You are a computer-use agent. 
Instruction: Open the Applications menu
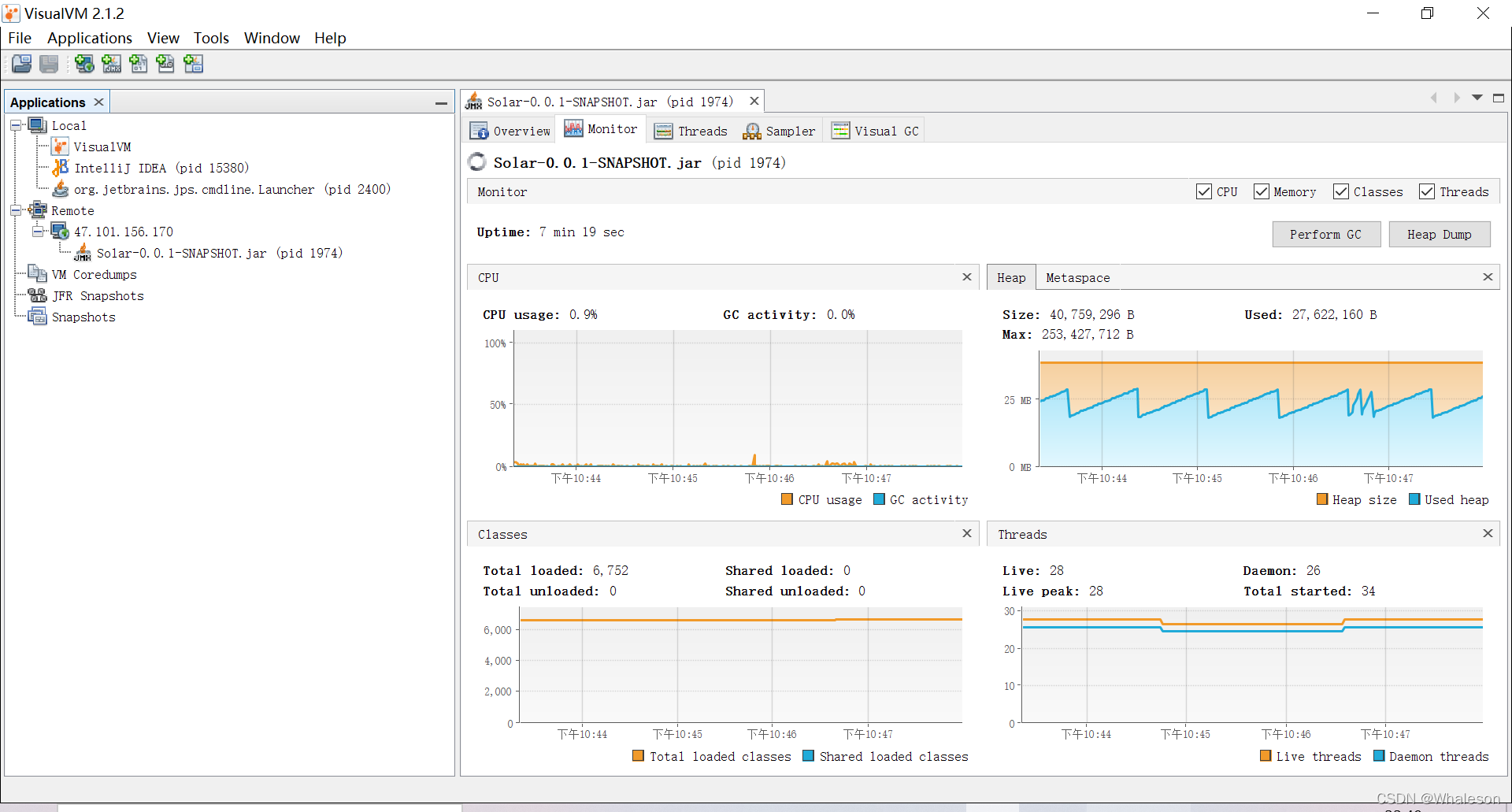90,38
